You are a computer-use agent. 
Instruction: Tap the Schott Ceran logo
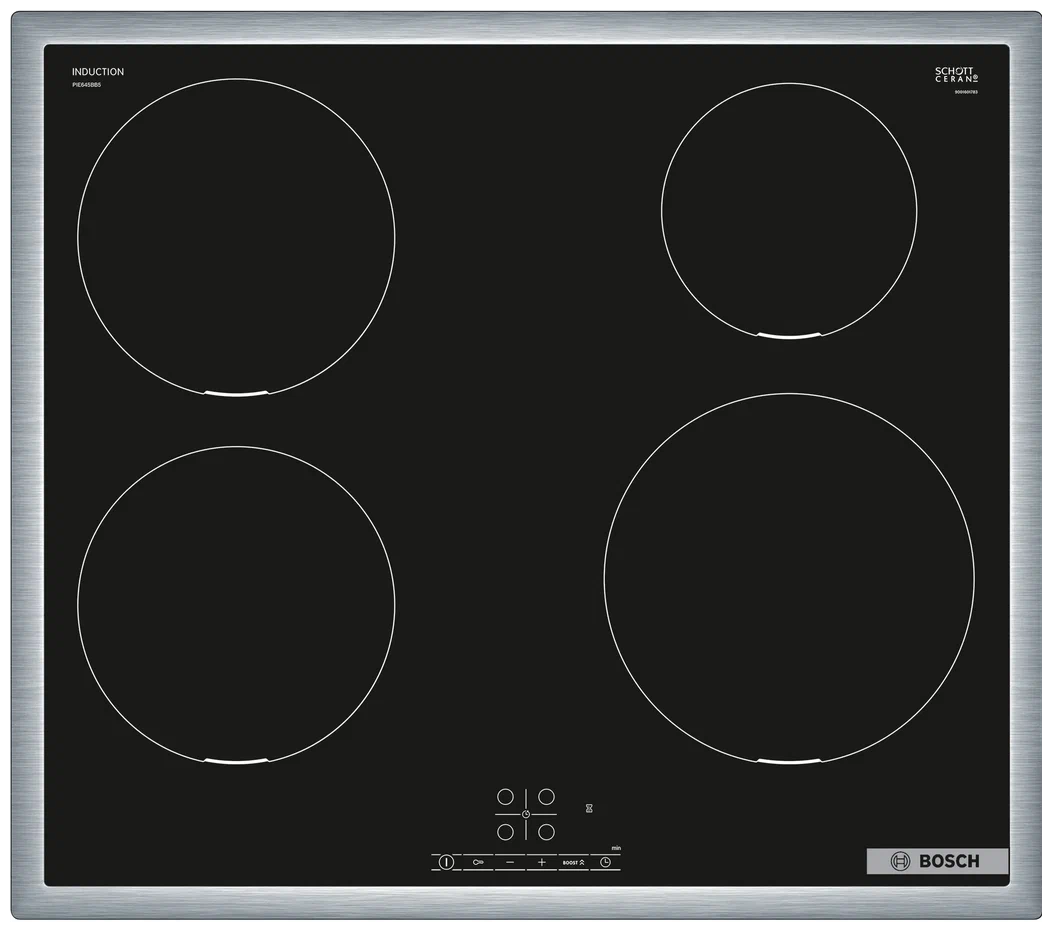tap(954, 76)
